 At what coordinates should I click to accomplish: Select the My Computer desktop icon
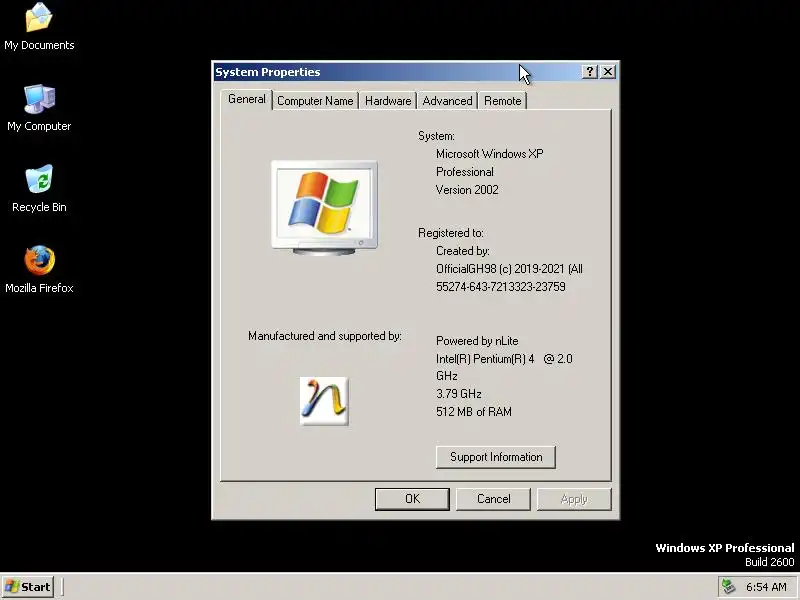(39, 108)
